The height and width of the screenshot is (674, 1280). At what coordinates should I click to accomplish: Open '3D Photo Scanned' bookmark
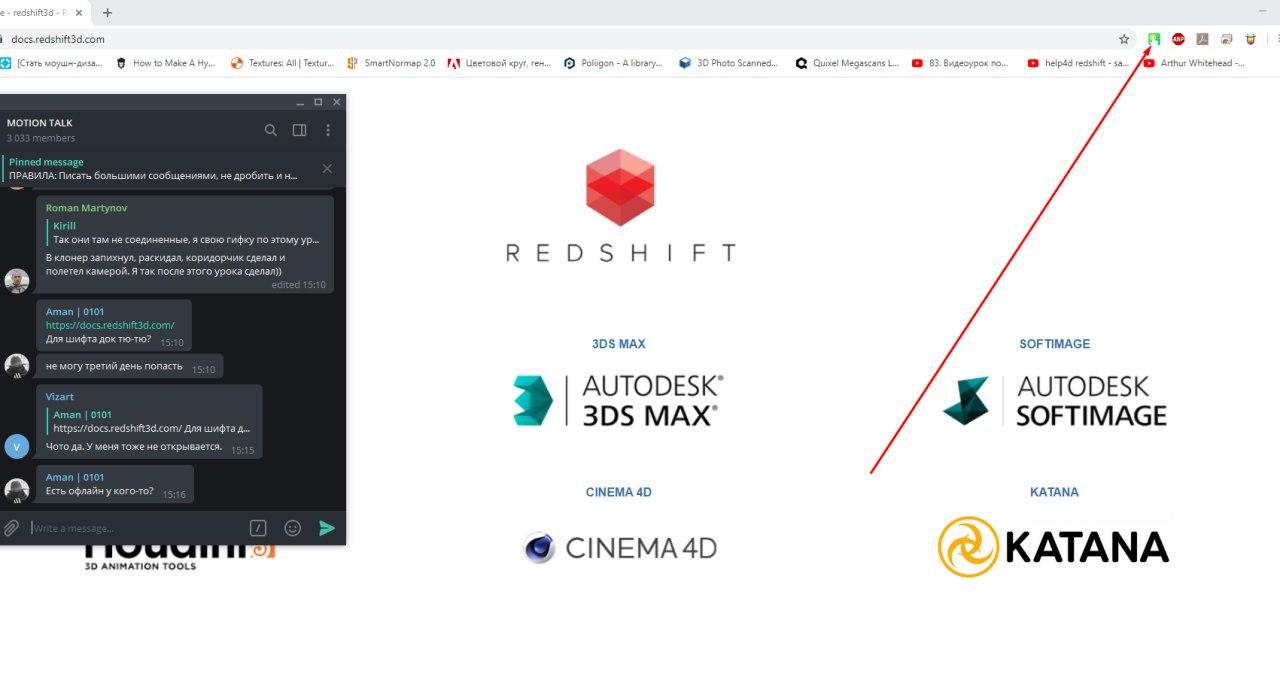pos(729,63)
